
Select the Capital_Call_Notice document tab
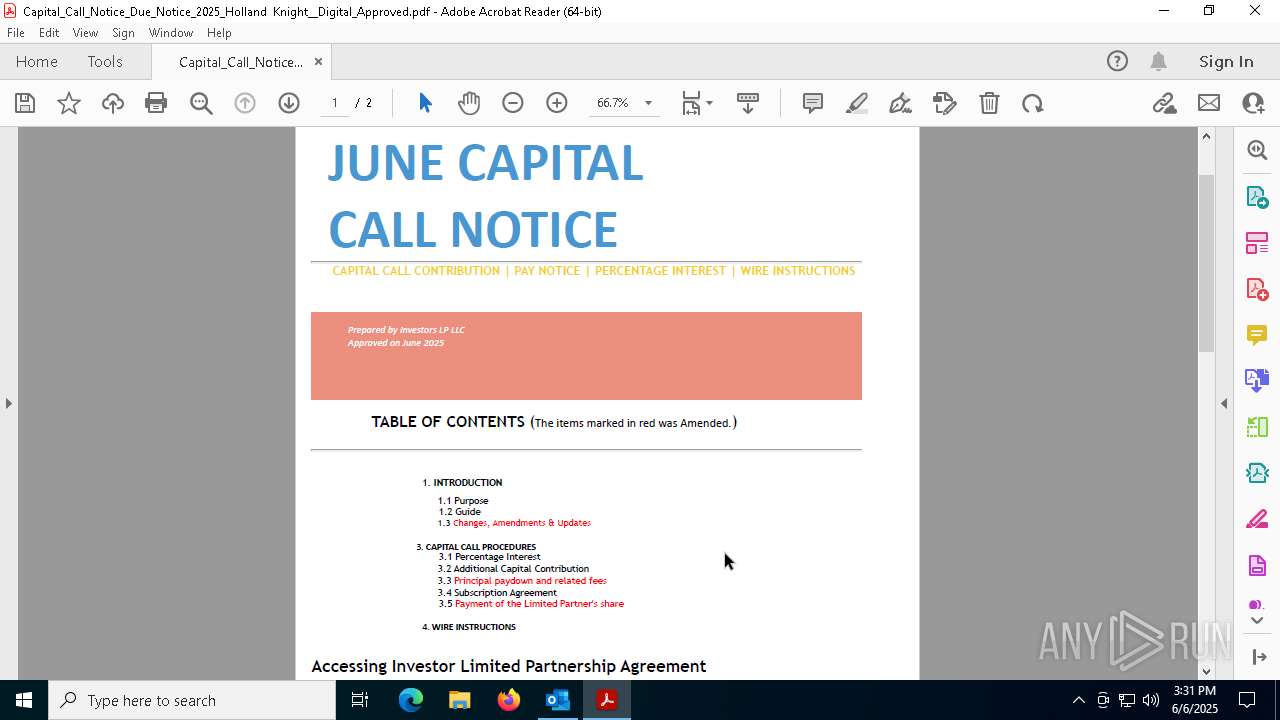tap(241, 62)
